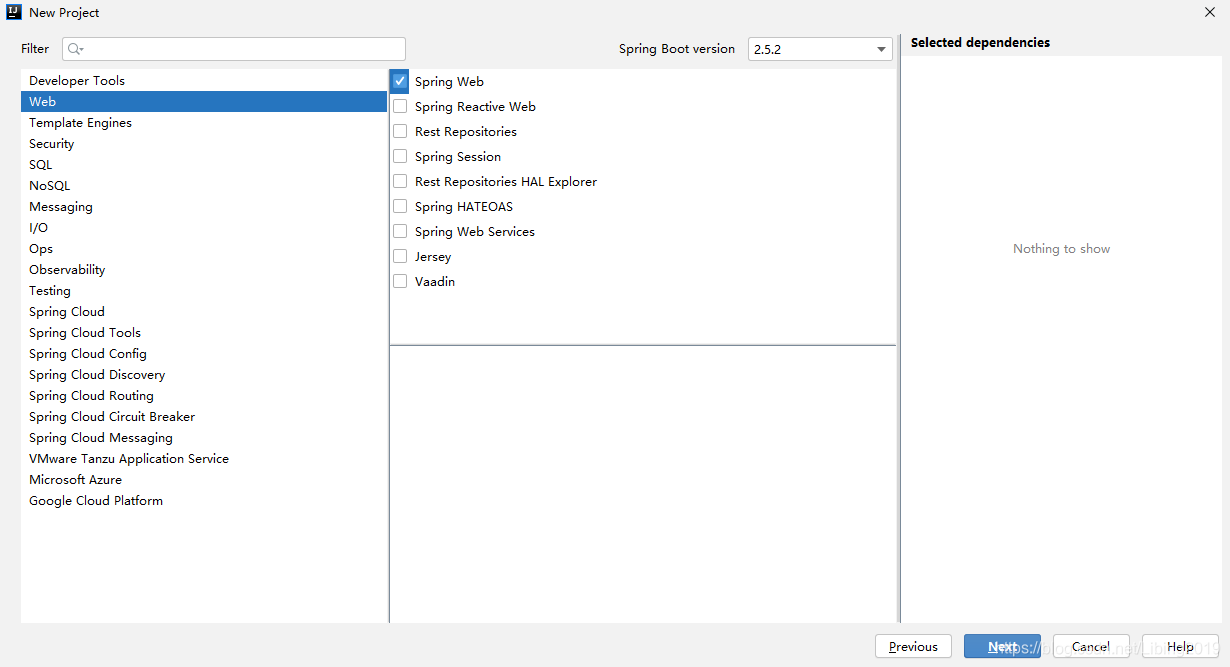Open the Template Engines category
This screenshot has height=667, width=1230.
tap(204, 122)
